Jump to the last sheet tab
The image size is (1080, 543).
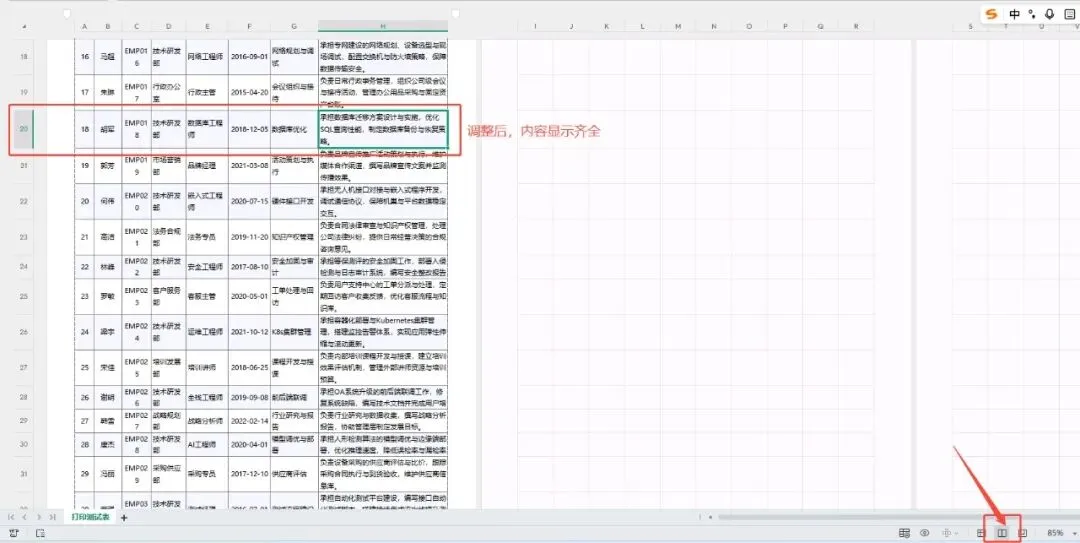coord(52,517)
